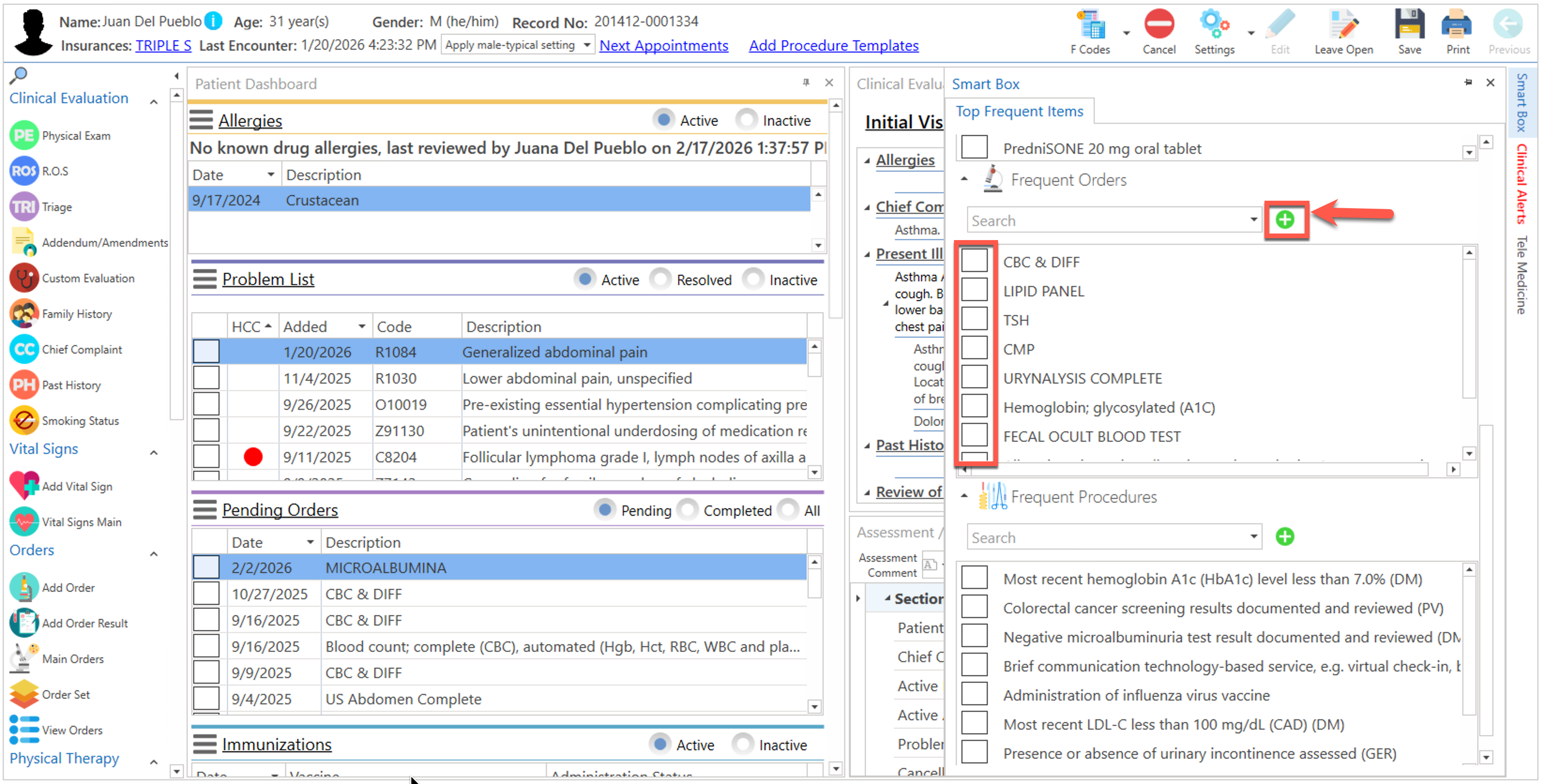The width and height of the screenshot is (1544, 784).
Task: Open the male-typical setting dropdown
Action: click(586, 45)
